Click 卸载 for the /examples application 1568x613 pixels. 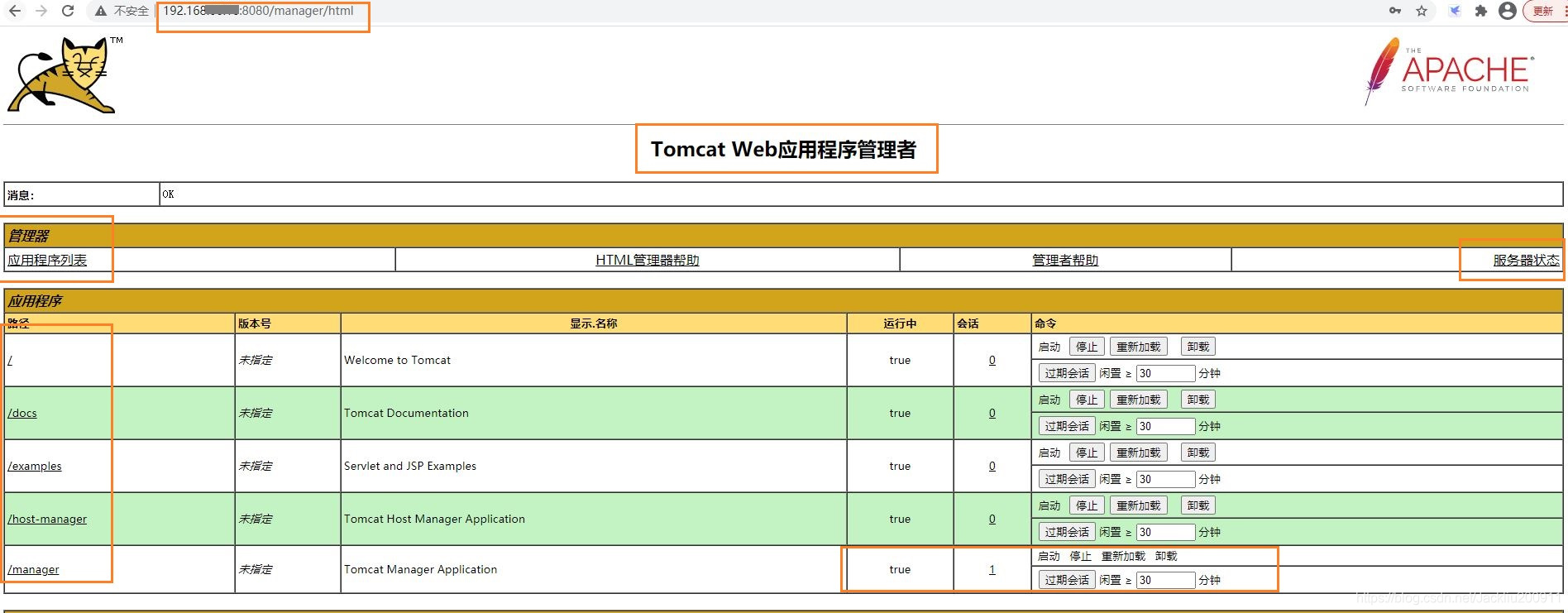[1198, 453]
